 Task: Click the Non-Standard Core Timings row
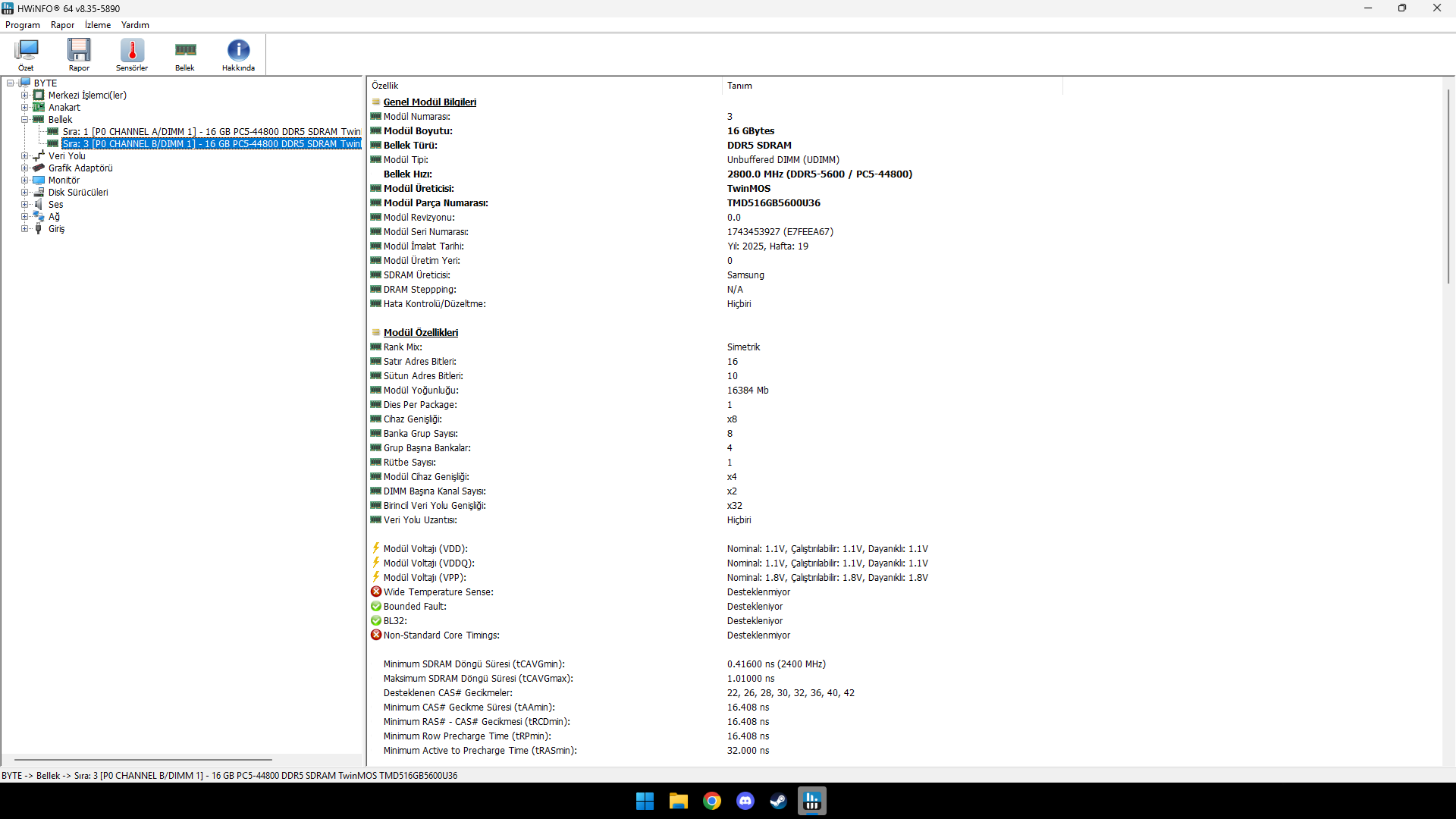coord(716,635)
